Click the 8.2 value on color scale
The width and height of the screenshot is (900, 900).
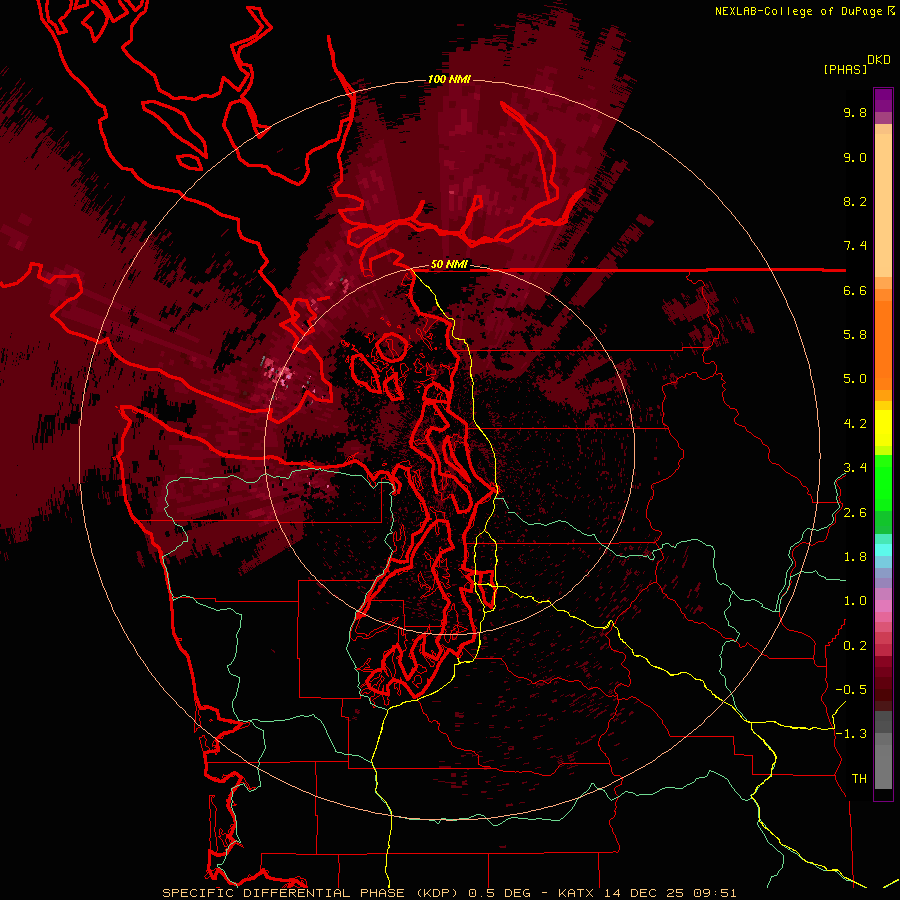click(x=855, y=201)
